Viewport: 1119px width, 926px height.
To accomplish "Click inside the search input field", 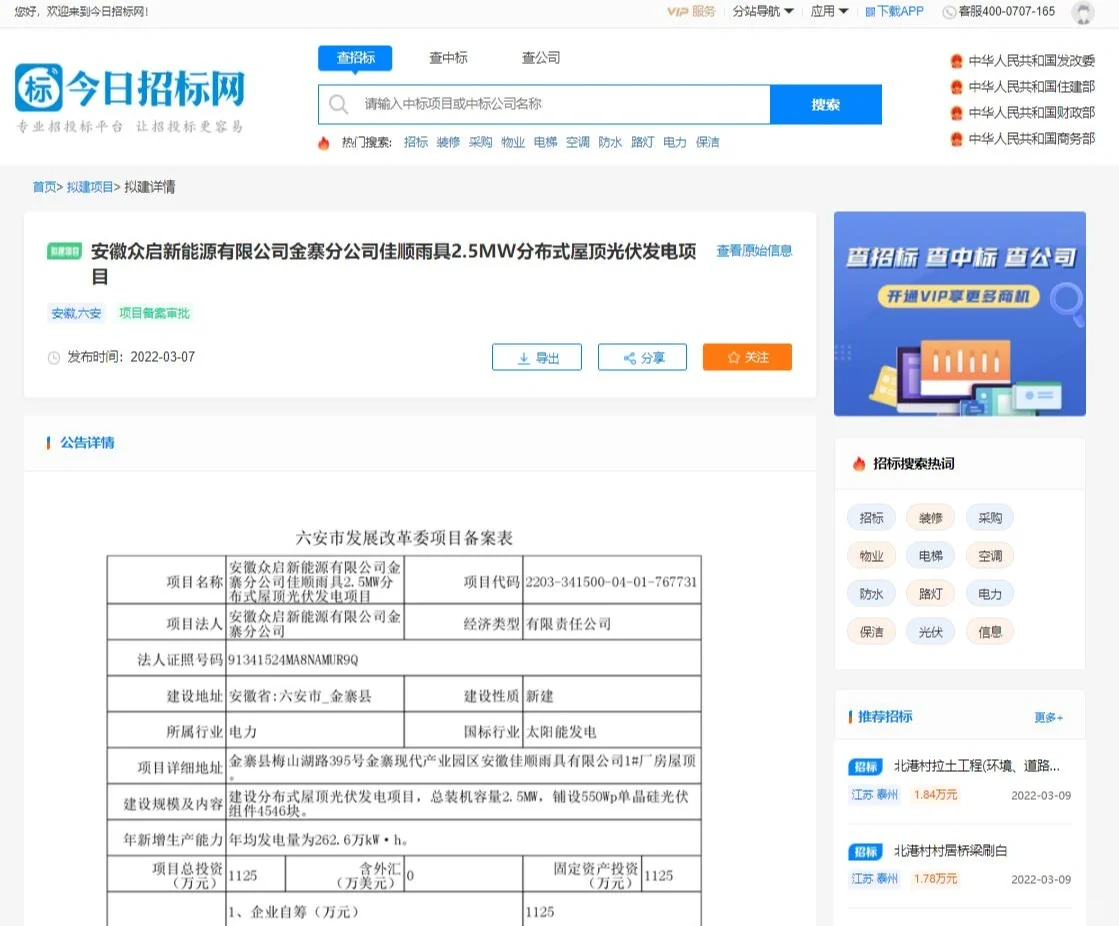I will coord(550,103).
